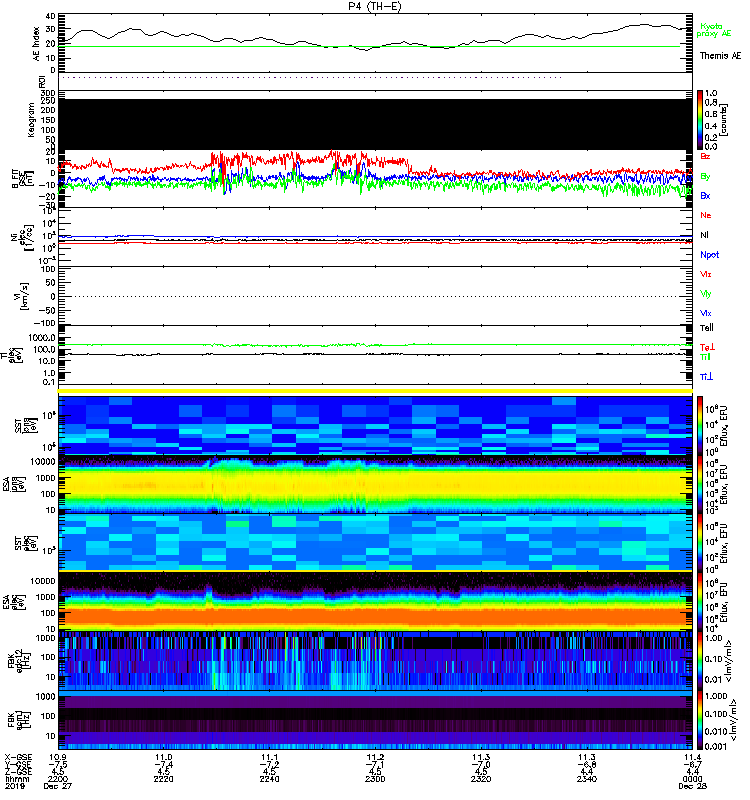Click the 2340 time tick label
Image resolution: width=750 pixels, height=800 pixels.
coord(586,779)
